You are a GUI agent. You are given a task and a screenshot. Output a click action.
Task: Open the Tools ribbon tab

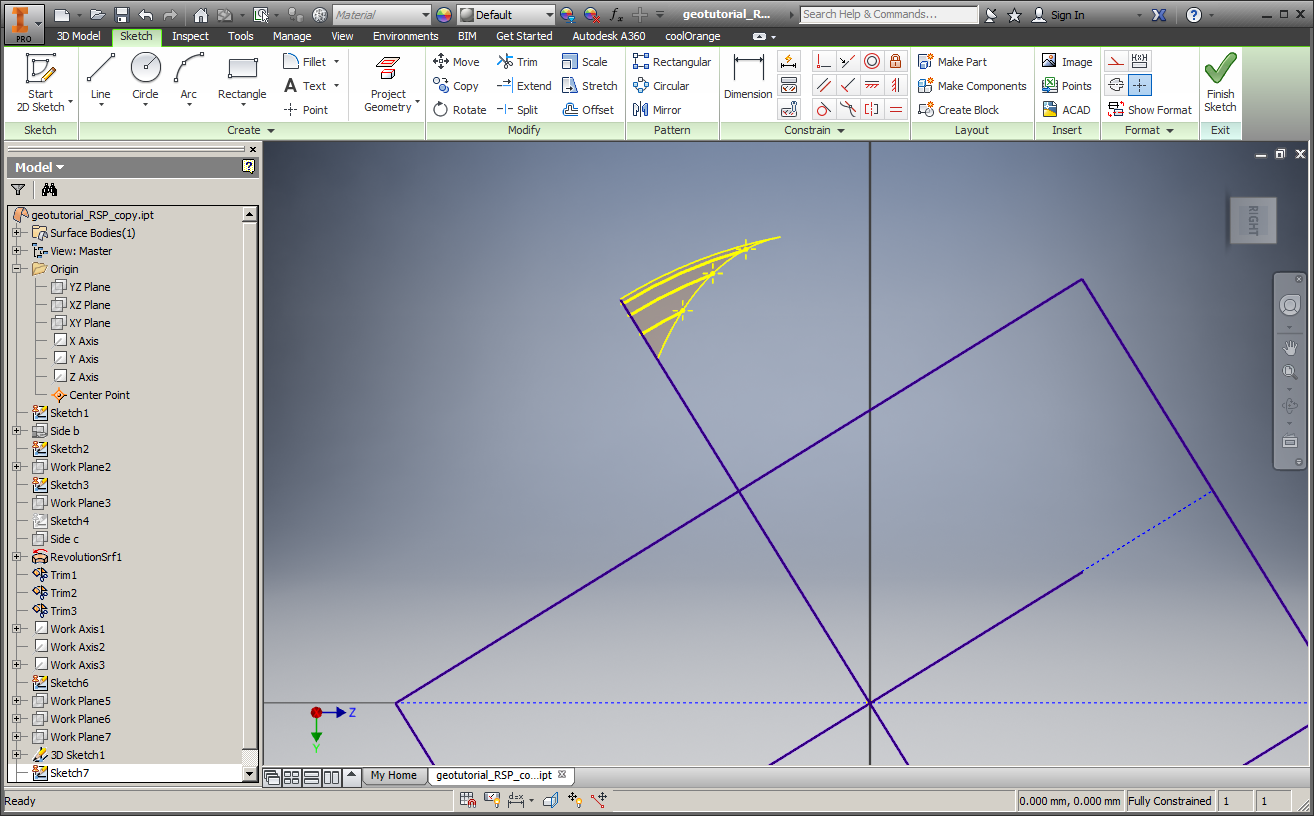tap(240, 36)
